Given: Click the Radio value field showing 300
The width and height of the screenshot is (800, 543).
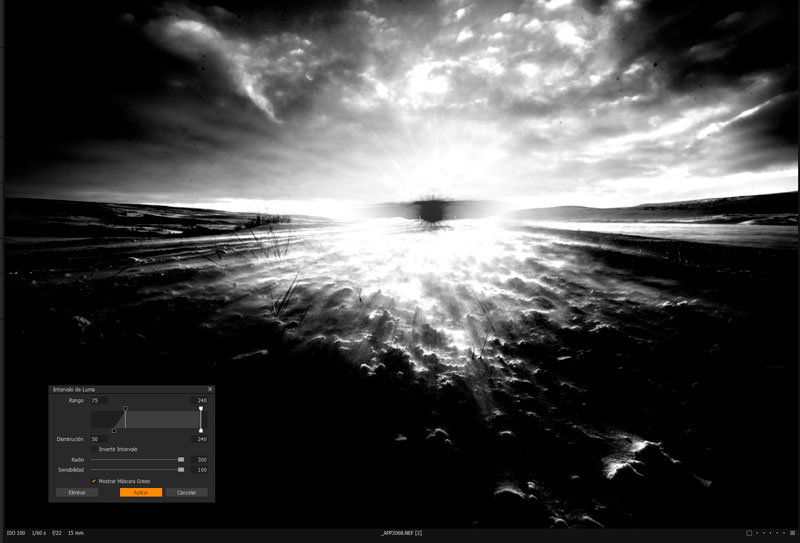Looking at the screenshot, I should coord(201,460).
